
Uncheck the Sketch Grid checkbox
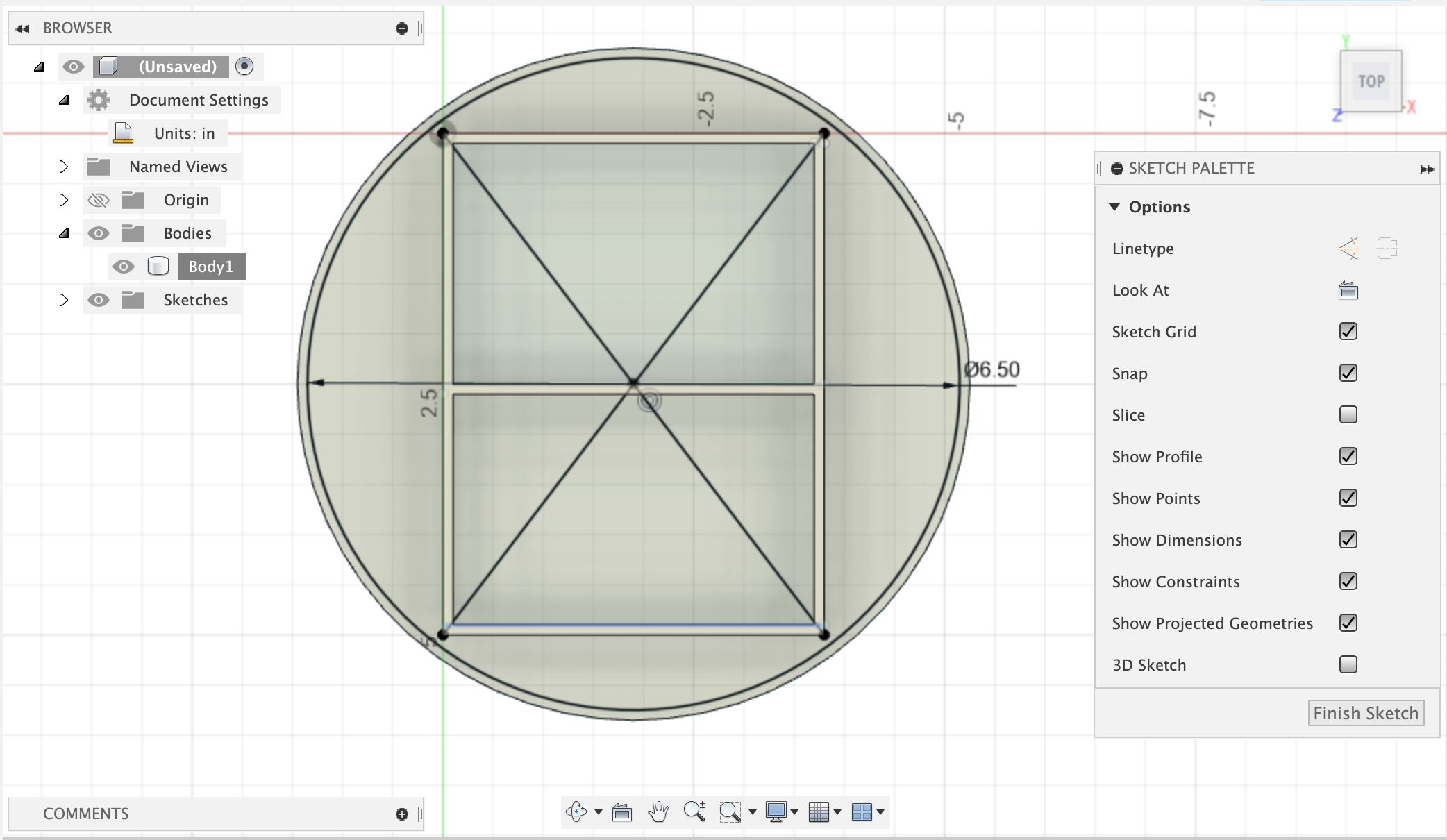click(x=1348, y=332)
